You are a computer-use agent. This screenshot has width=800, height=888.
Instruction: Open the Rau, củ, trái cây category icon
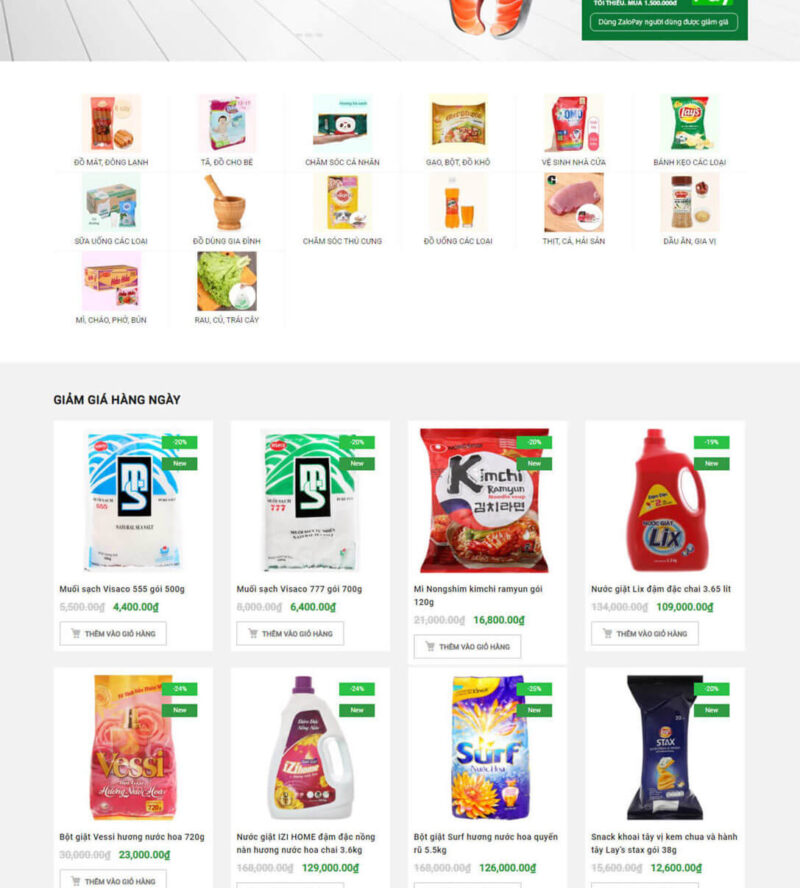[x=226, y=281]
